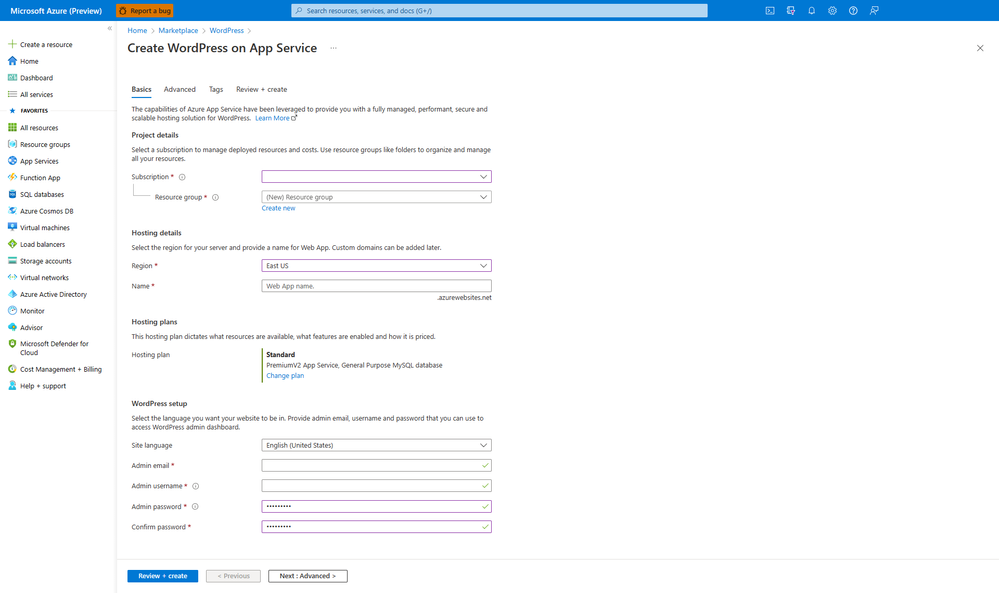Image resolution: width=999 pixels, height=593 pixels.
Task: Click the Confirm password field
Action: point(377,527)
